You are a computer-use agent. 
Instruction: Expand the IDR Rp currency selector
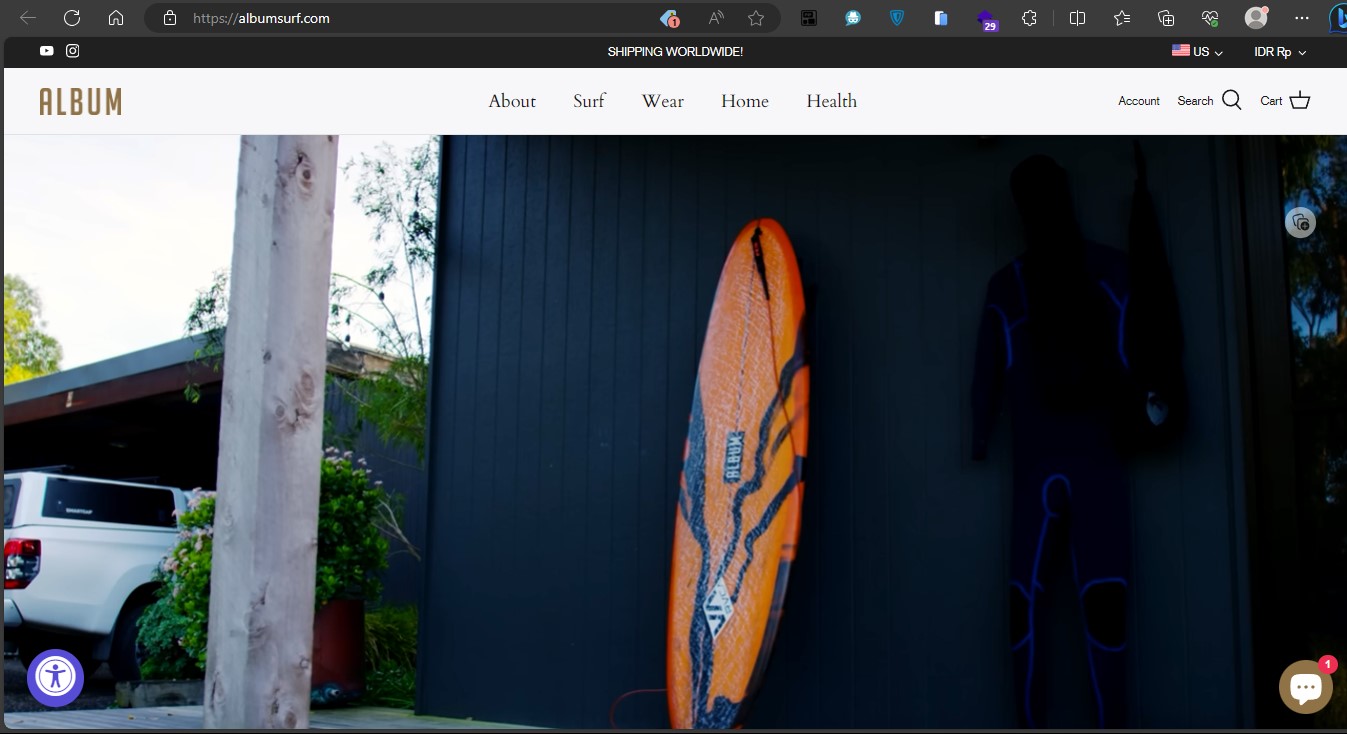[1280, 52]
